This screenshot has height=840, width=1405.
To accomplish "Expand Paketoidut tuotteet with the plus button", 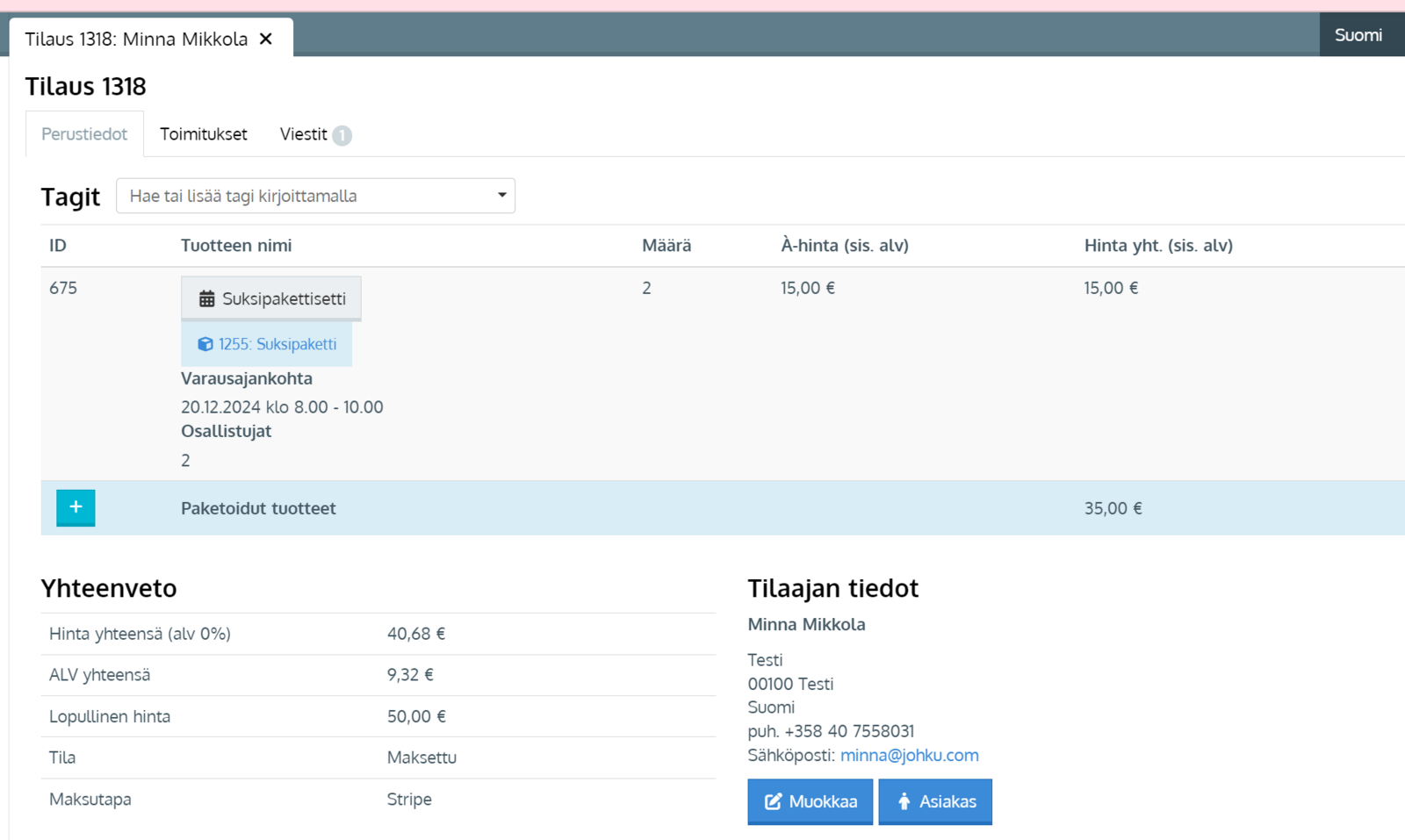I will pyautogui.click(x=76, y=507).
